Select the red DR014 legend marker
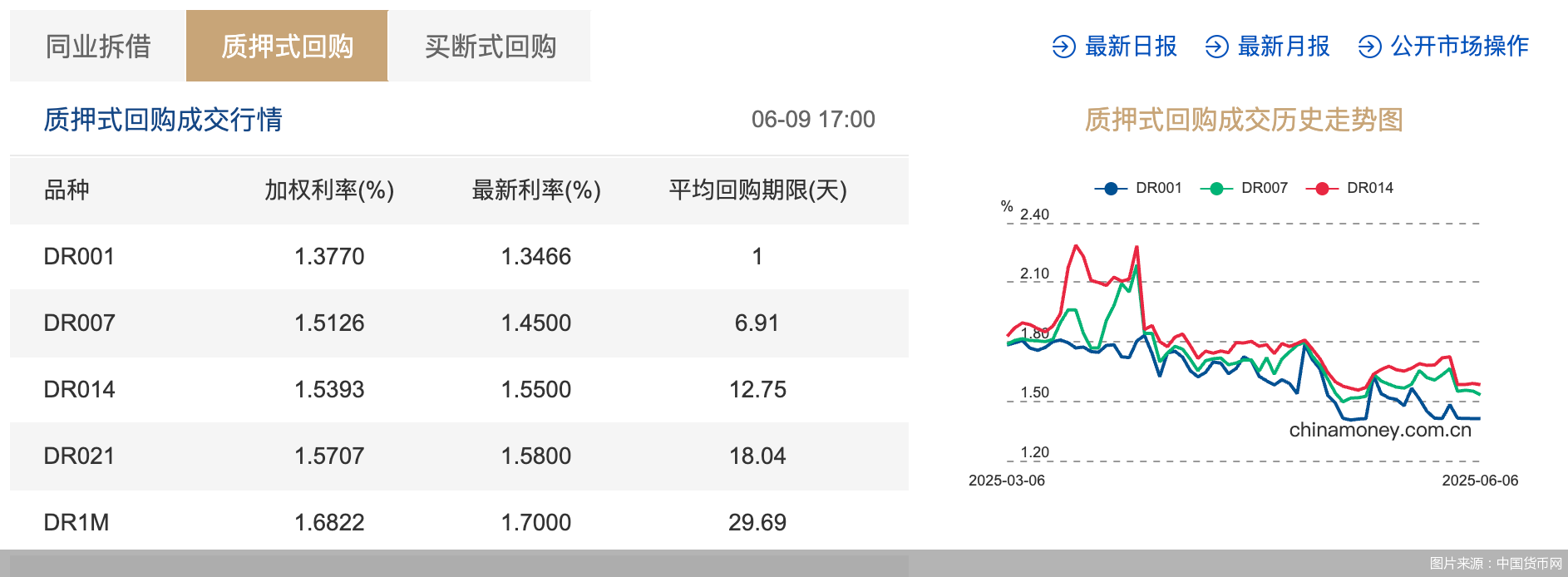Screen dimensions: 1568x577 1320,188
